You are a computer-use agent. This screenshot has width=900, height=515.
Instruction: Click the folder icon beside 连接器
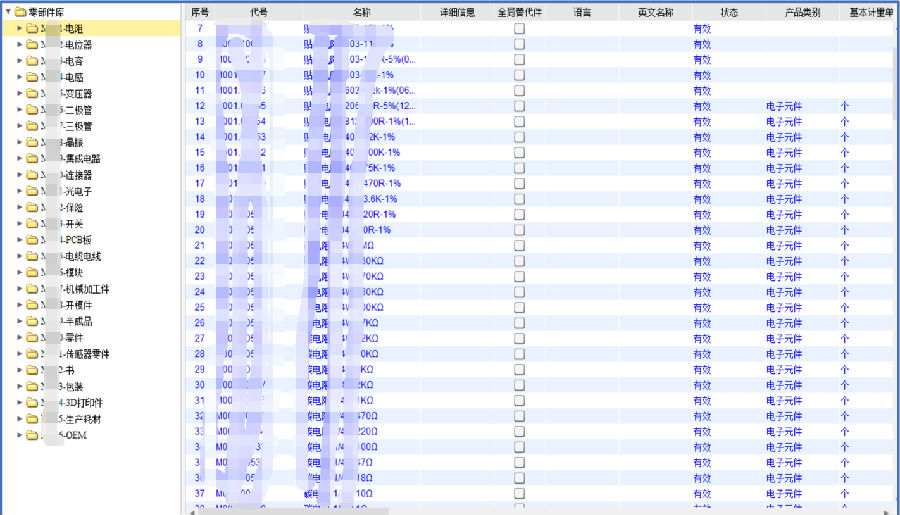(32, 175)
